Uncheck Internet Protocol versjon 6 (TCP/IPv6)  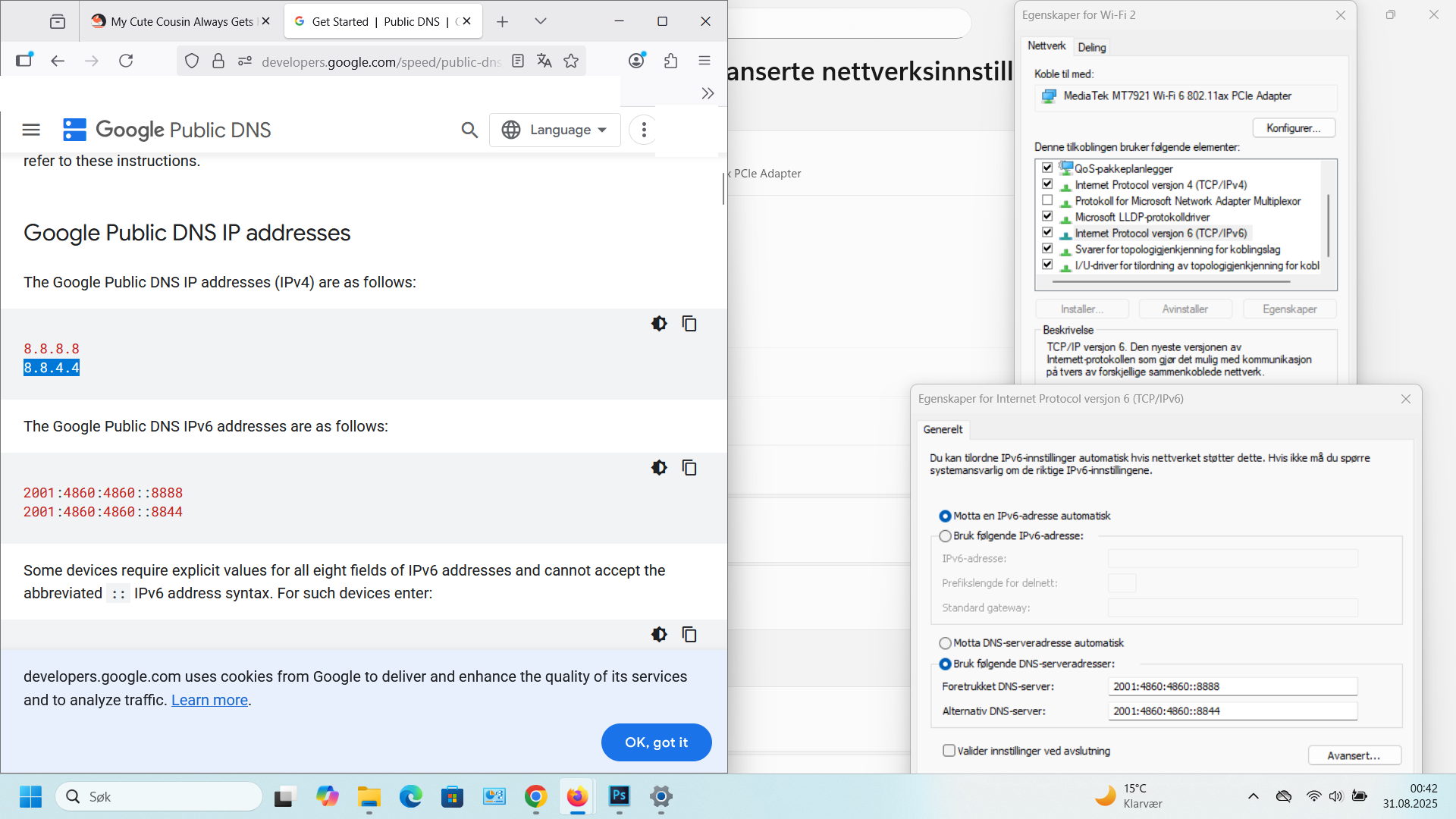click(1047, 233)
